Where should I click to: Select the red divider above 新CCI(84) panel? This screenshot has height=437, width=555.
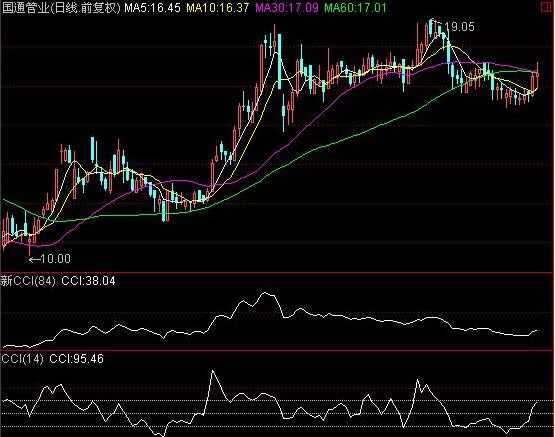(x=277, y=272)
